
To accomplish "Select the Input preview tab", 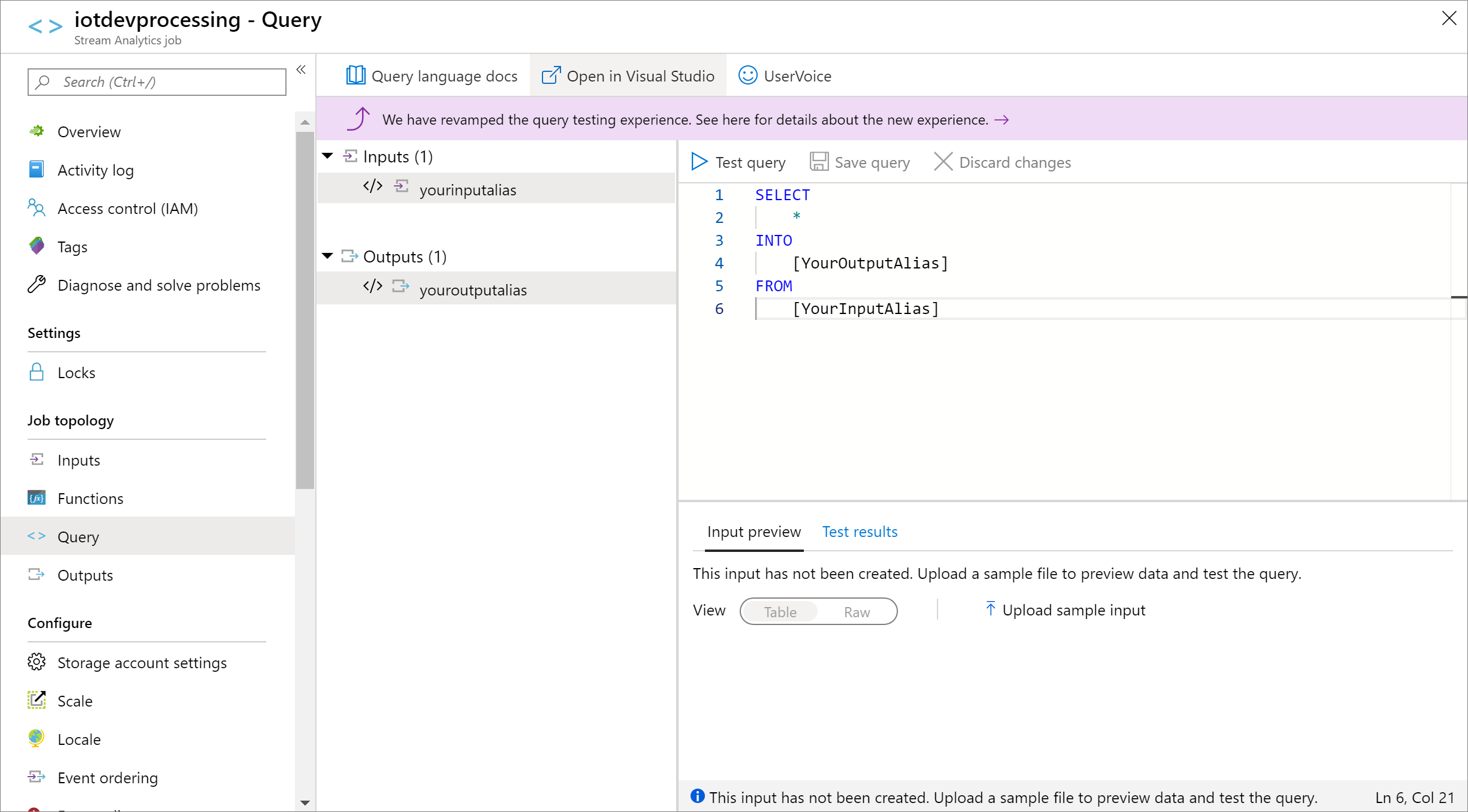I will pos(753,532).
